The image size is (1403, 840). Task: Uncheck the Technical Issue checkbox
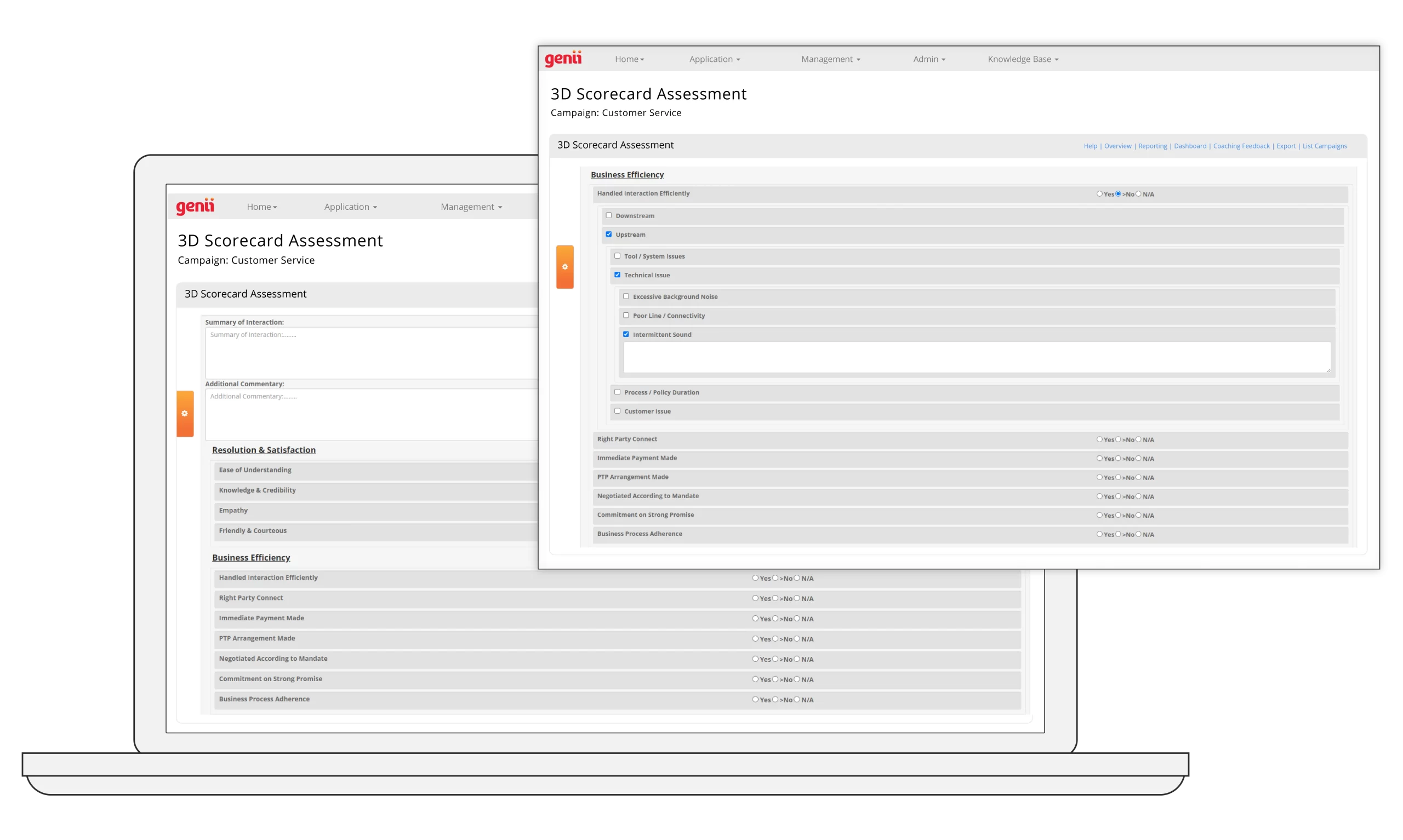point(617,275)
